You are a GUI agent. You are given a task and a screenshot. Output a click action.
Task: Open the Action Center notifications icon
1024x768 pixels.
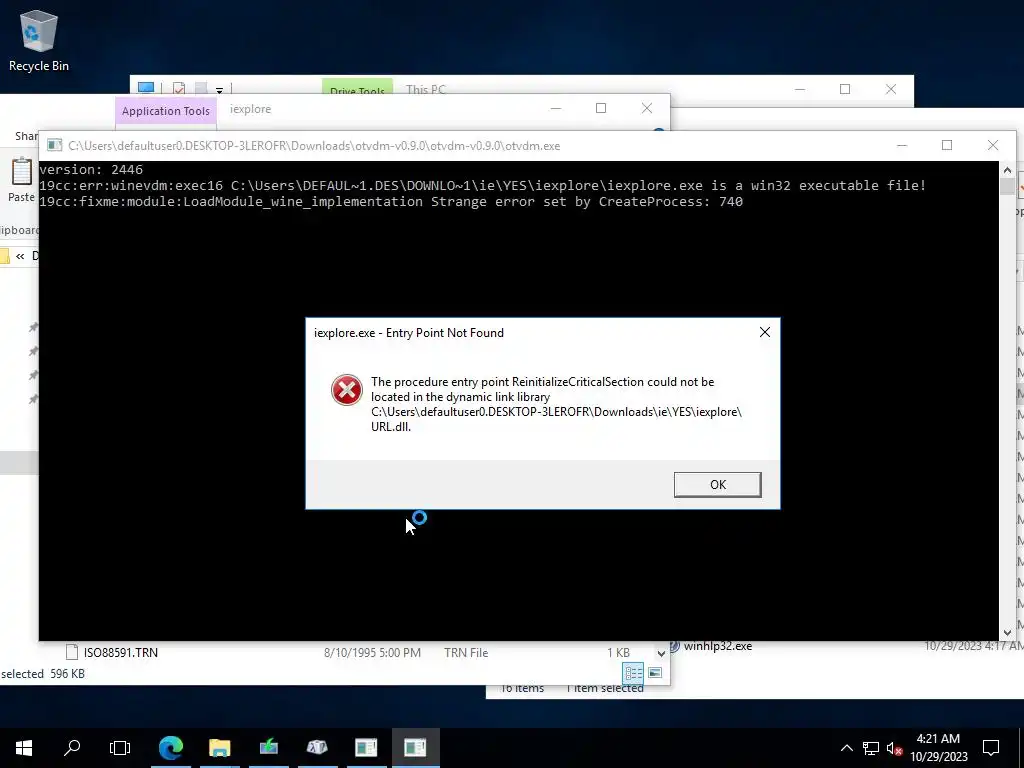pyautogui.click(x=991, y=748)
